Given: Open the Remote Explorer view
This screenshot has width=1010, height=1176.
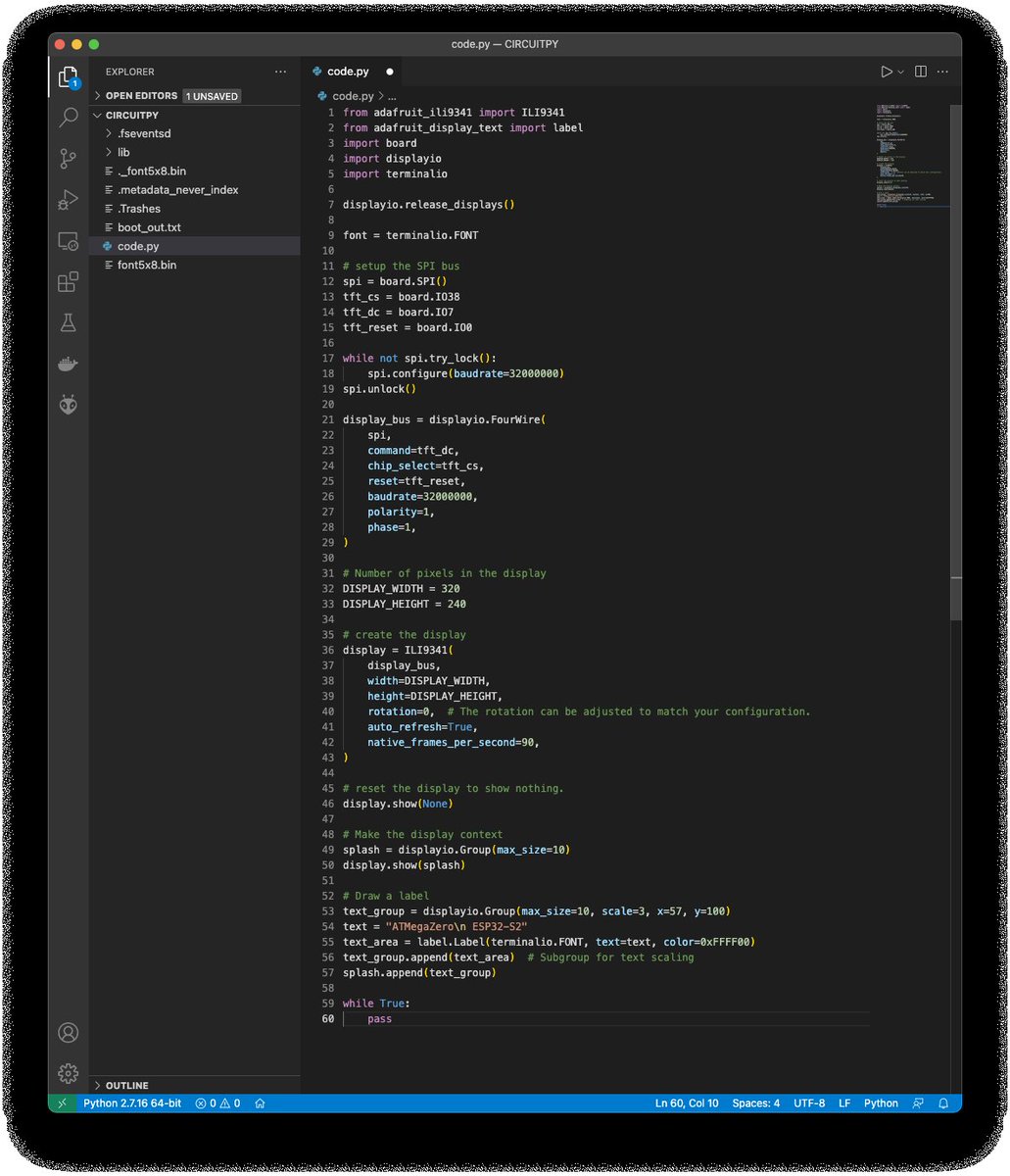Looking at the screenshot, I should [68, 241].
